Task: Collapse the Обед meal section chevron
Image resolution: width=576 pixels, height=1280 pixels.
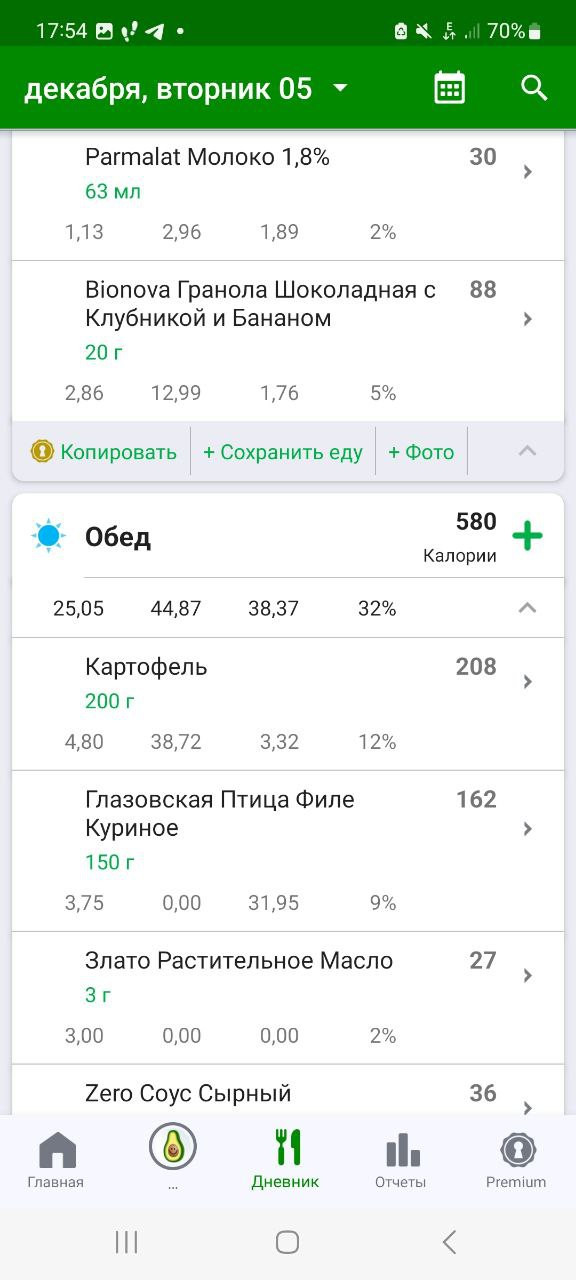Action: 528,607
